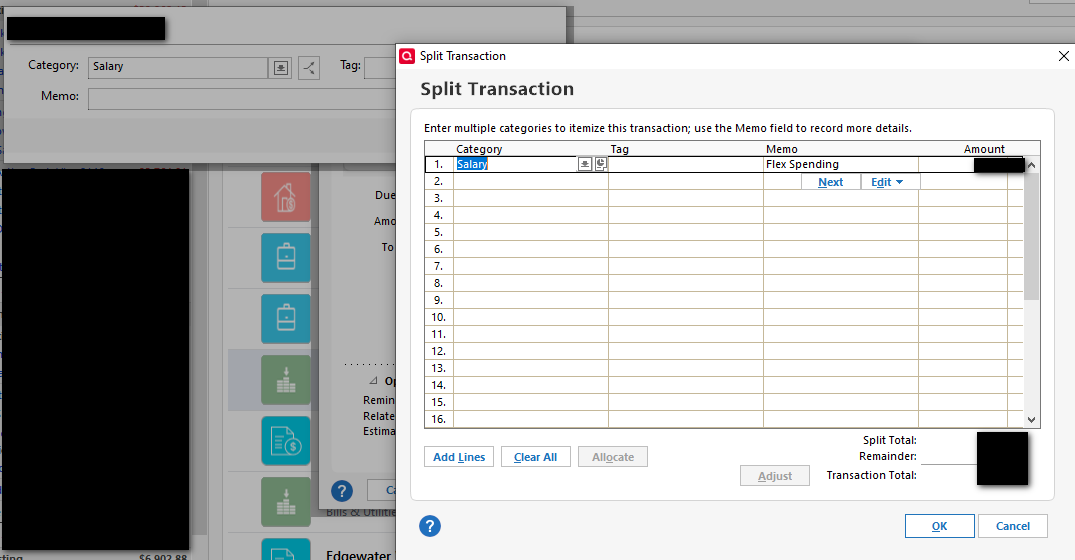Image resolution: width=1075 pixels, height=560 pixels.
Task: Click the Category cell in split line 2
Action: [531, 182]
